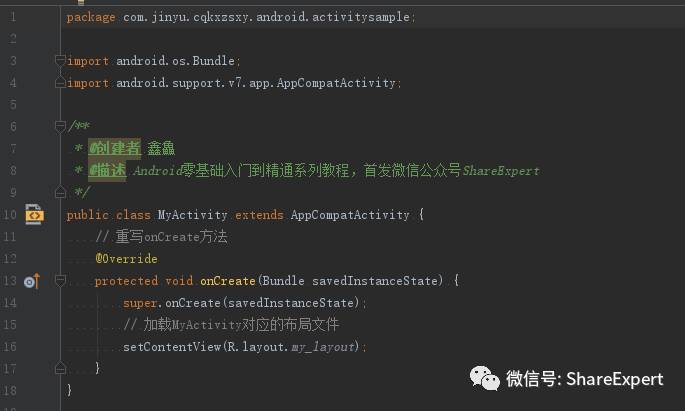Click the @创建者 Javadoc tag
This screenshot has height=411, width=685.
[114, 148]
